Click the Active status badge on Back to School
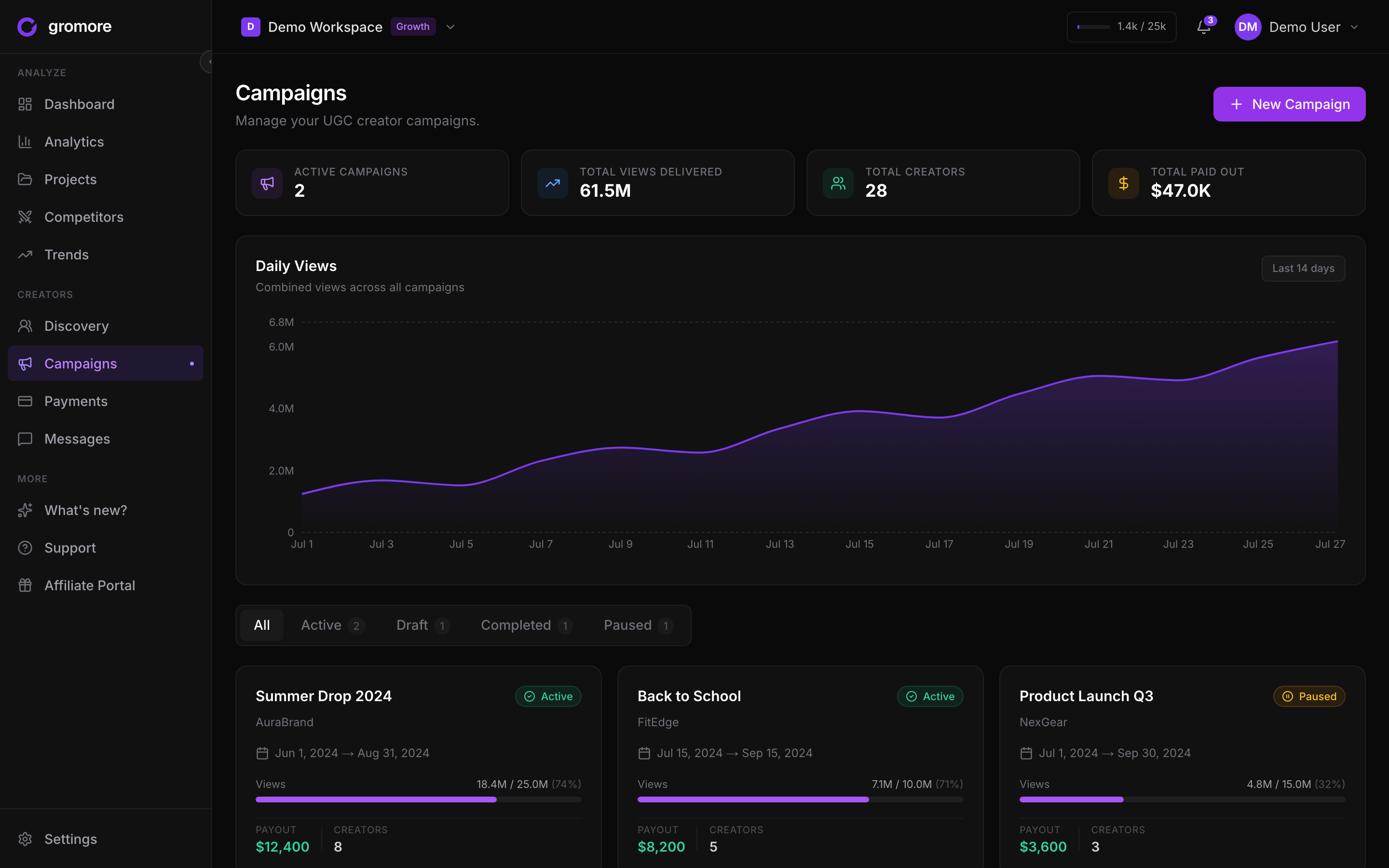This screenshot has width=1389, height=868. (x=930, y=696)
